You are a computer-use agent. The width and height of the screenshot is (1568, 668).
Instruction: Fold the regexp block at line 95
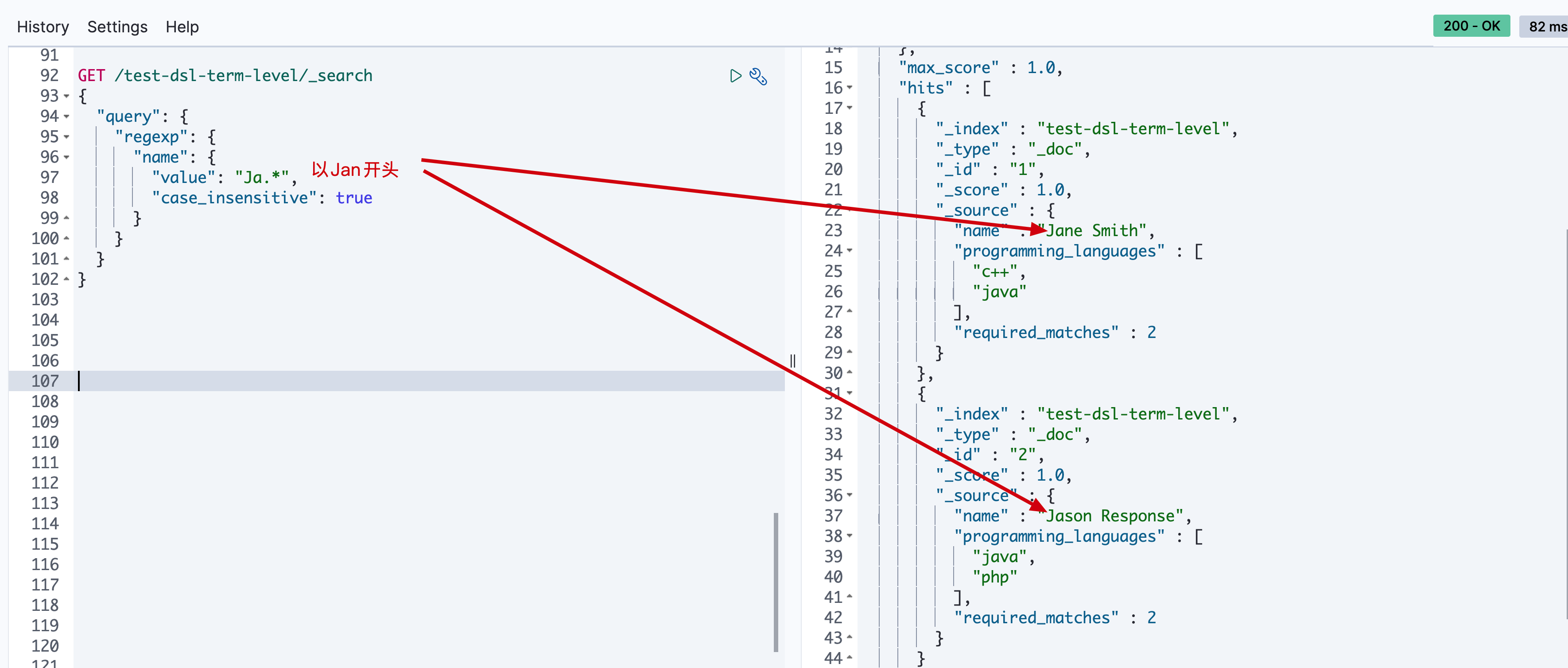pyautogui.click(x=66, y=137)
